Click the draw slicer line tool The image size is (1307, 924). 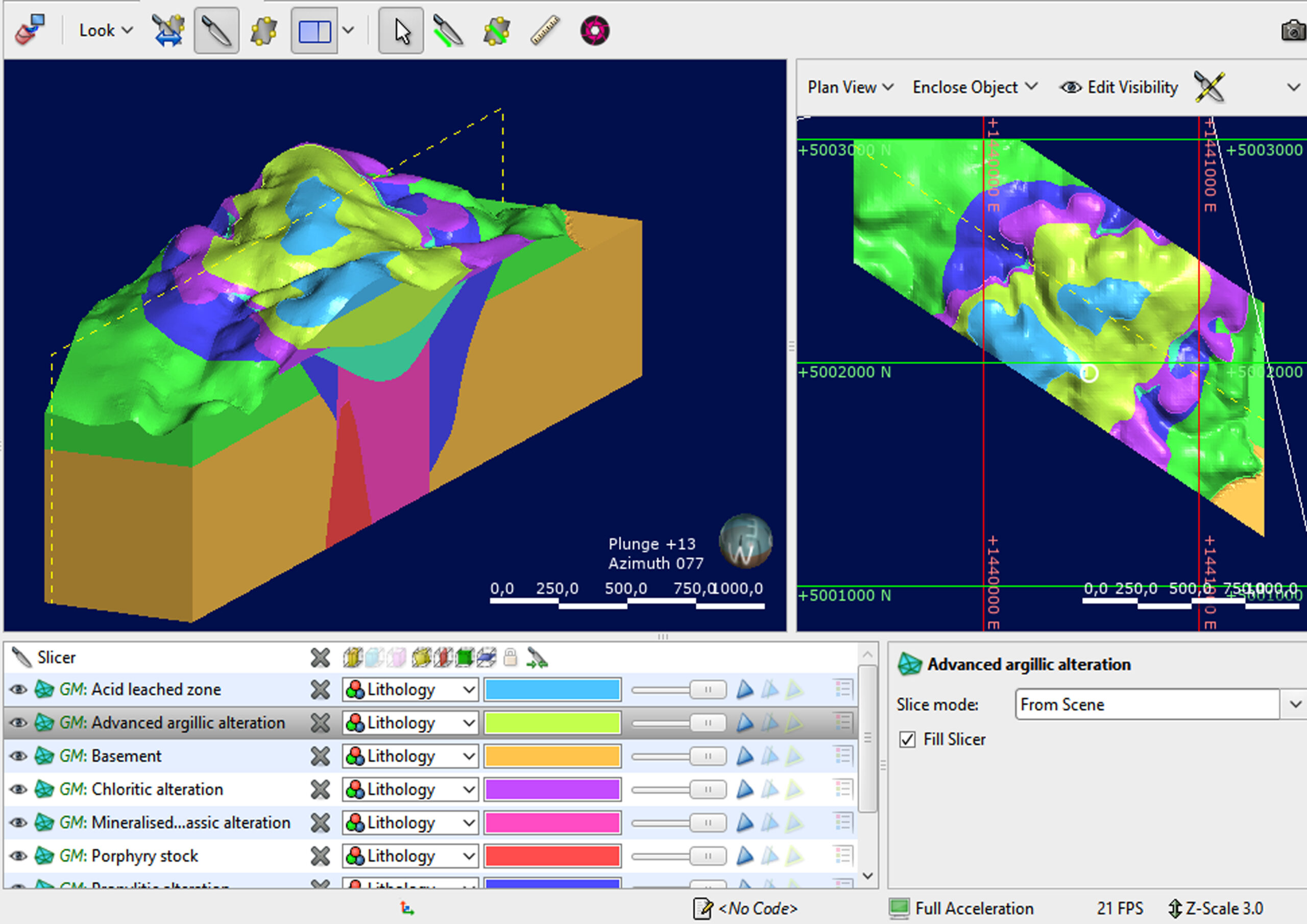coord(449,31)
